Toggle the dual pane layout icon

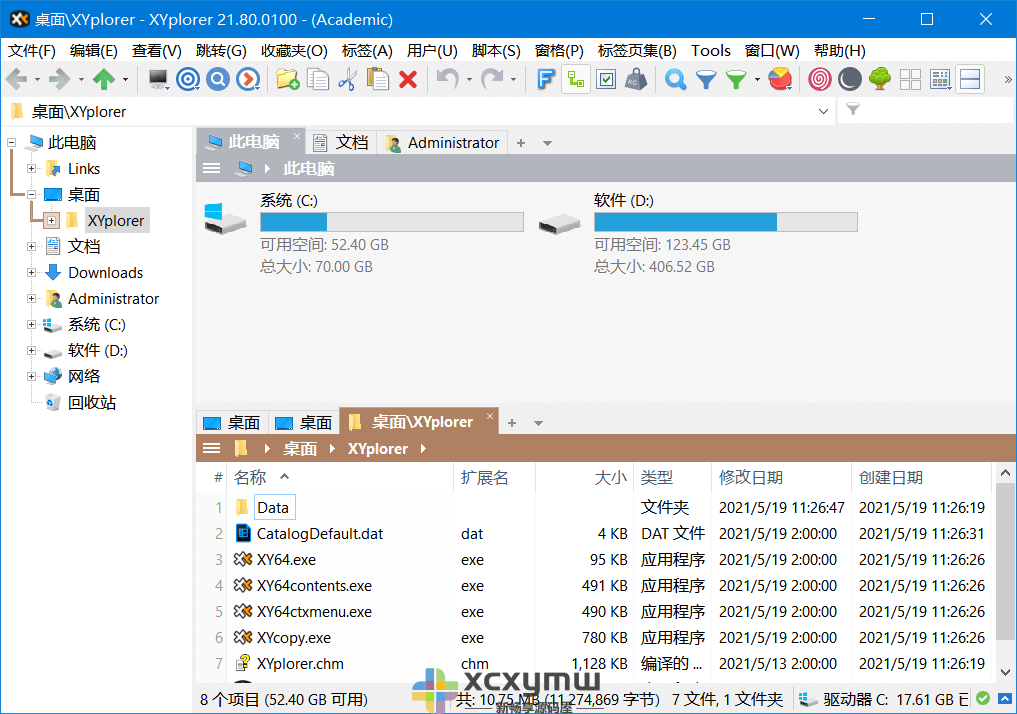[971, 81]
